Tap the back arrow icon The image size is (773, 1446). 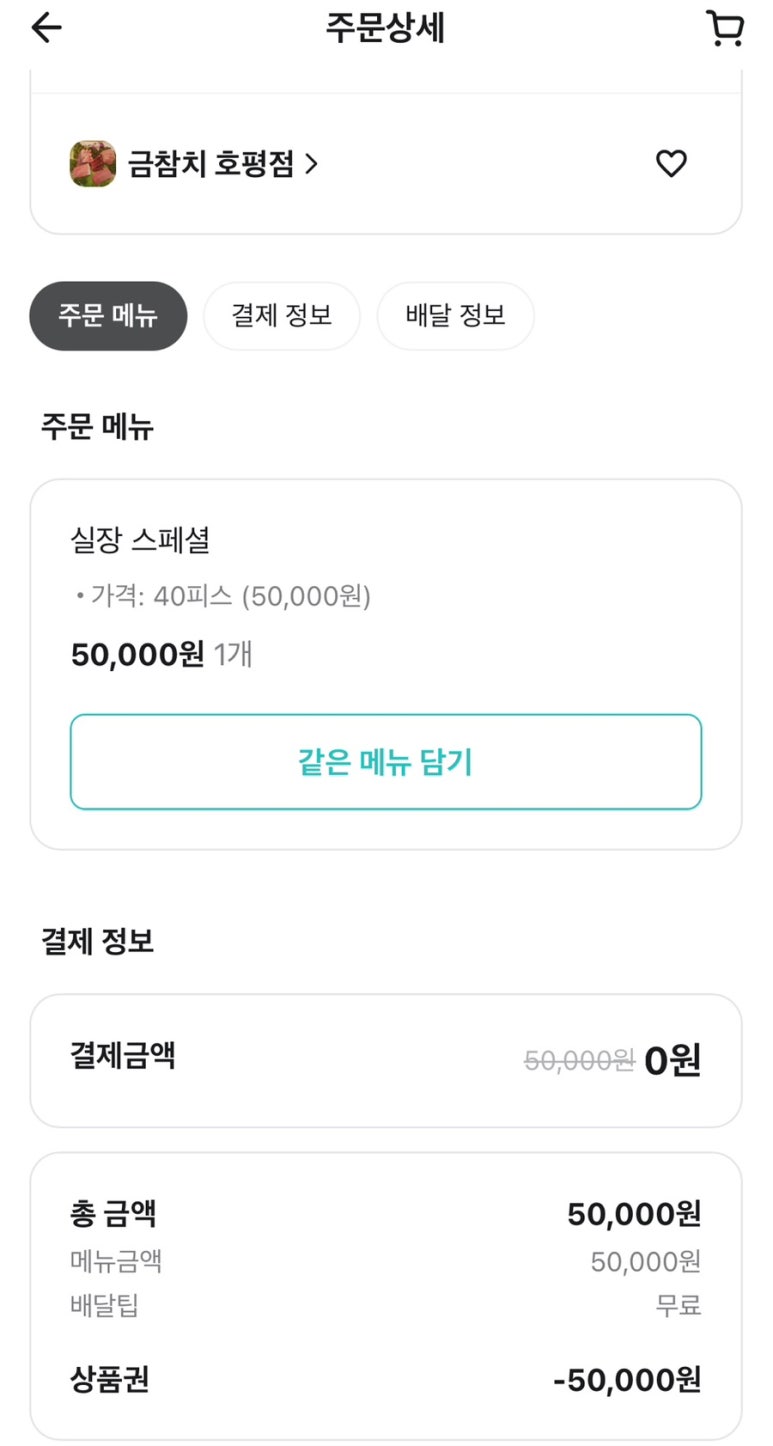[x=46, y=28]
